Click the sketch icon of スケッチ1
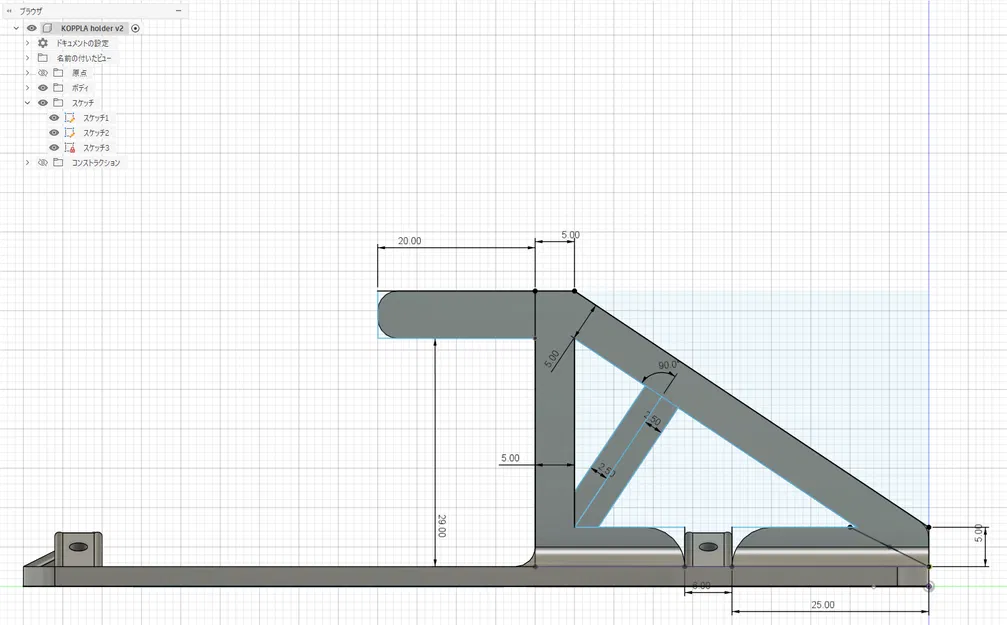Viewport: 1007px width, 625px height. 69,118
